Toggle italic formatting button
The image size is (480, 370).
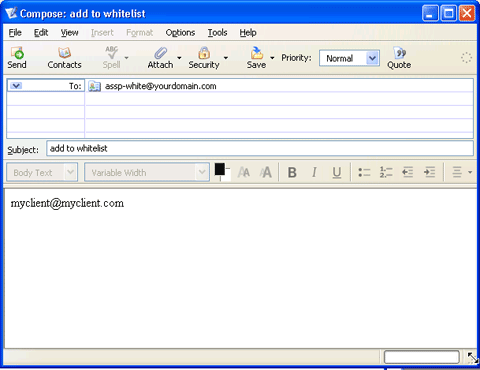(x=314, y=172)
